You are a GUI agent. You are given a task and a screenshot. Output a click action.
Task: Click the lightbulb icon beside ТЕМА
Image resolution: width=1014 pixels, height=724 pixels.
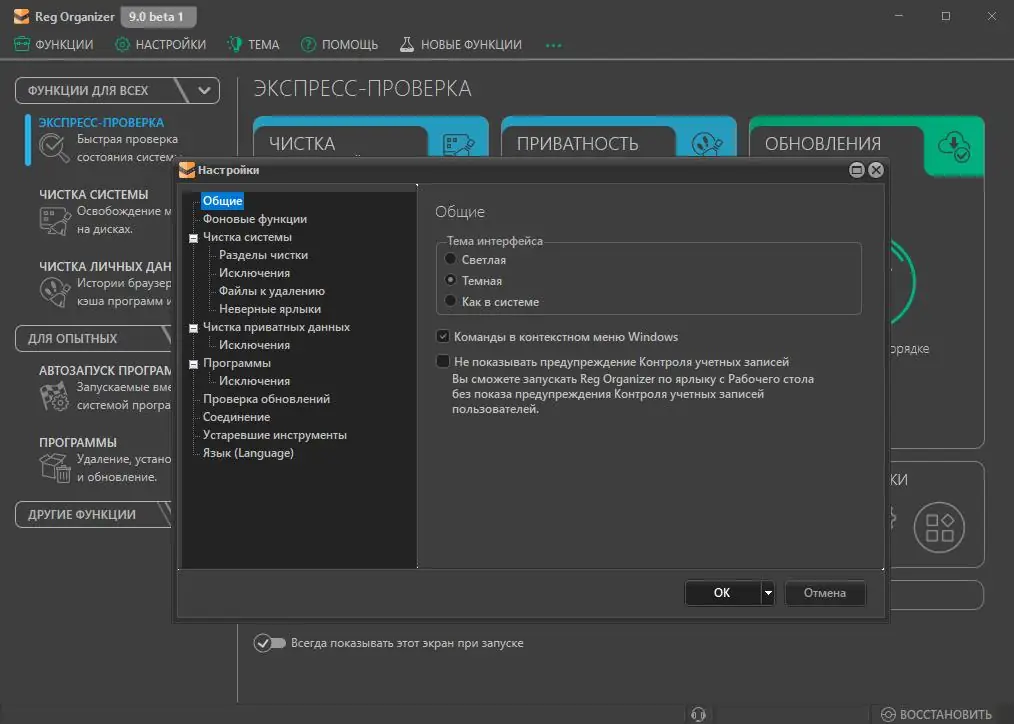click(x=234, y=44)
